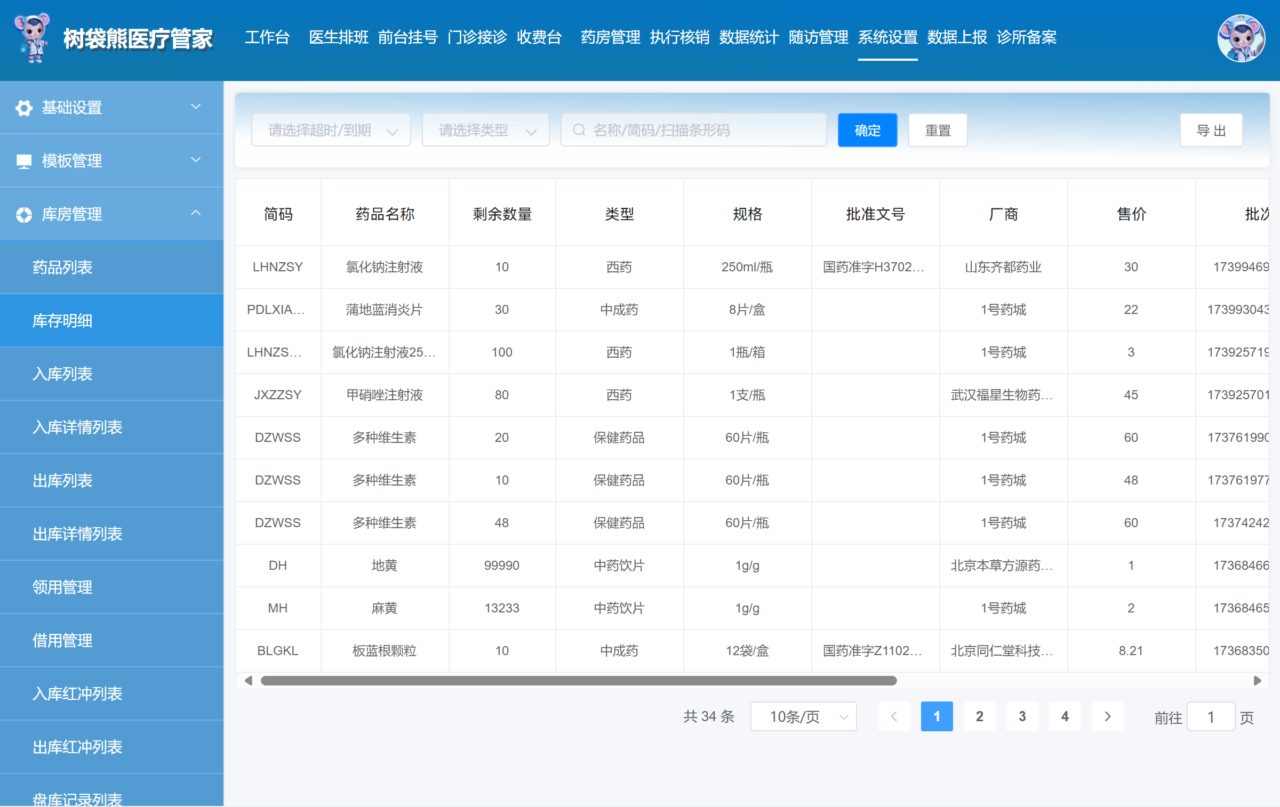
Task: Open 门诊接诊 in top navigation
Action: click(x=477, y=37)
